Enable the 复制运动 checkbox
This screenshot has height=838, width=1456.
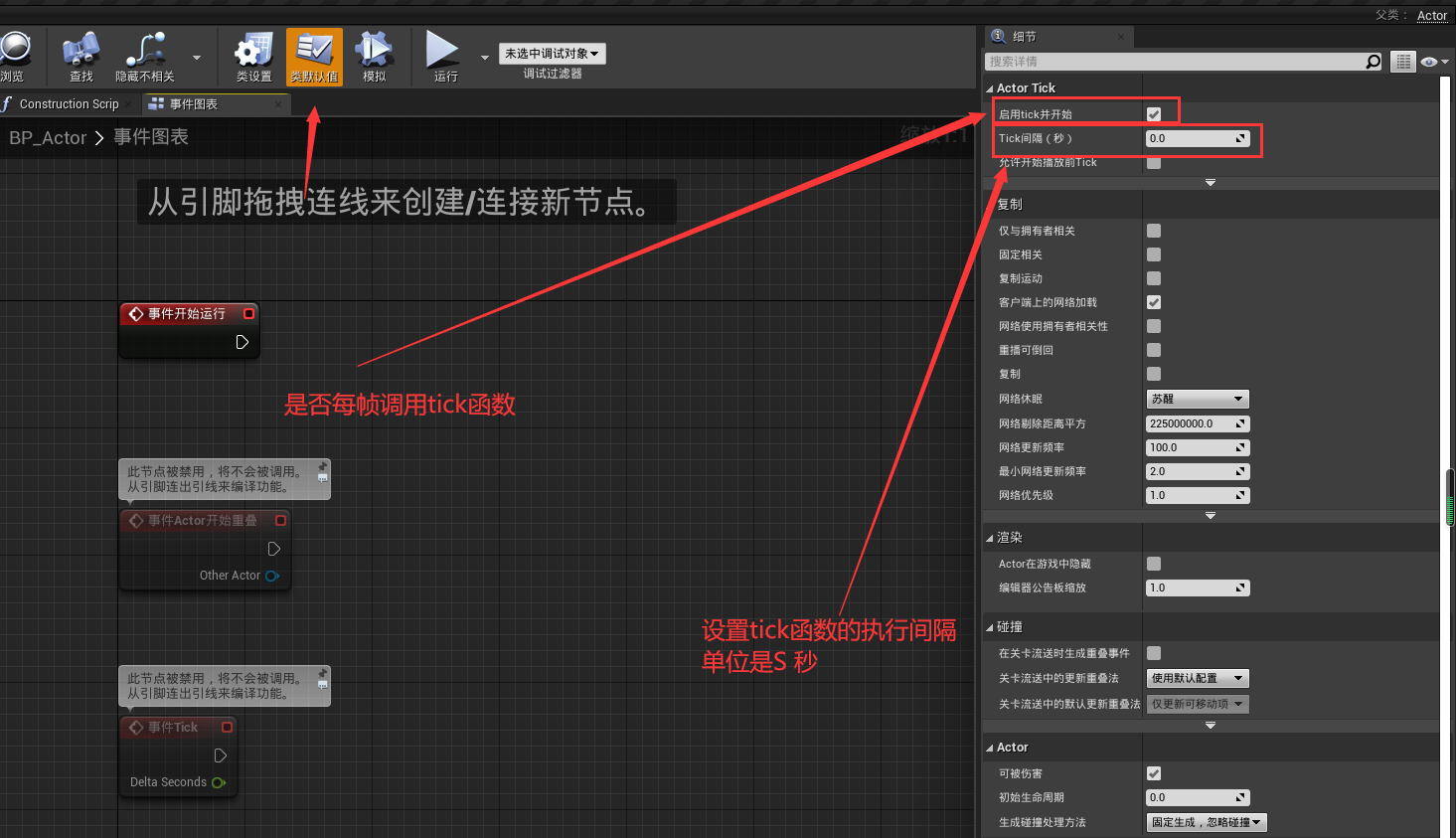pyautogui.click(x=1154, y=278)
